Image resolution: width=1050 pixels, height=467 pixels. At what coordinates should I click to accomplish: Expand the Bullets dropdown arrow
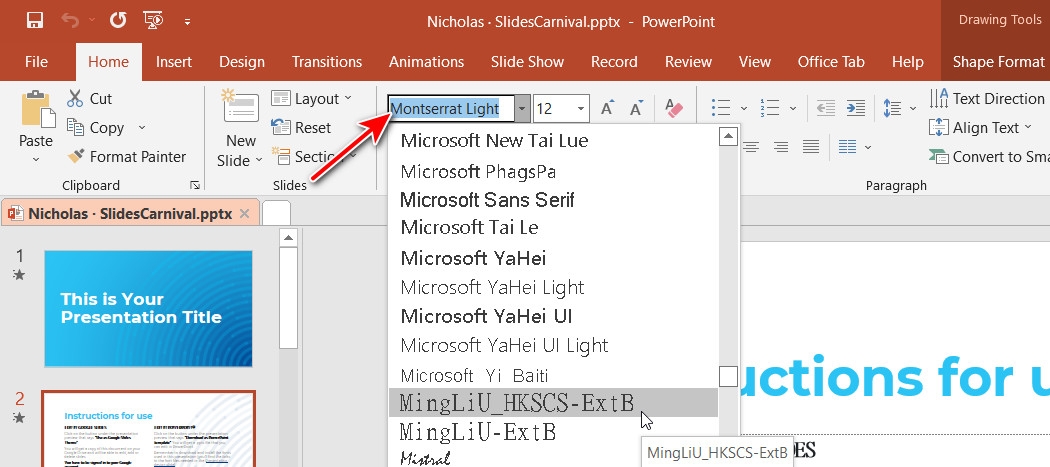[743, 109]
